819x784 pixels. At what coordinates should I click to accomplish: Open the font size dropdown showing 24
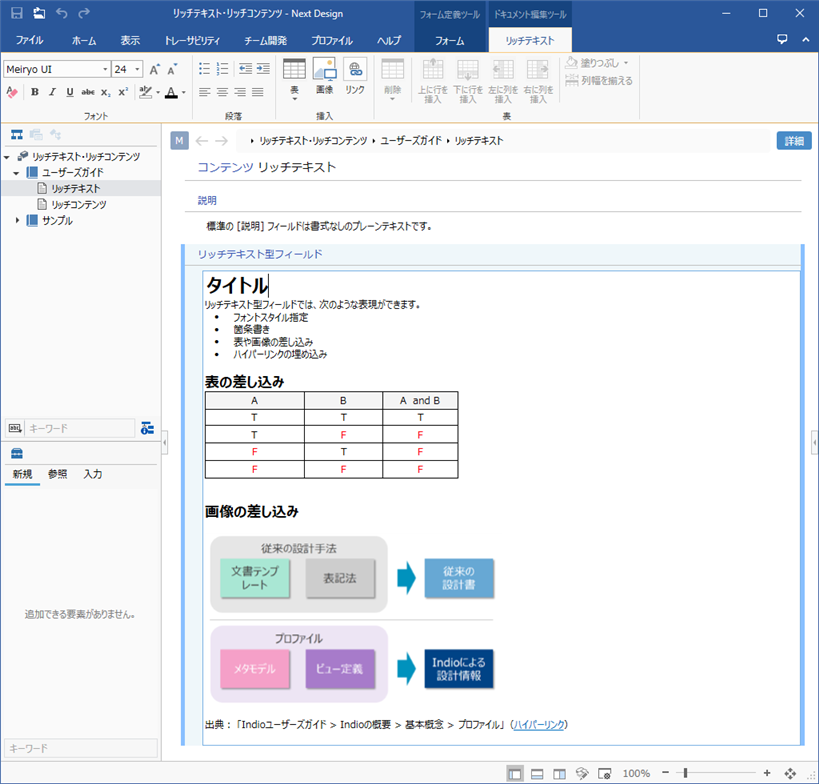point(138,69)
